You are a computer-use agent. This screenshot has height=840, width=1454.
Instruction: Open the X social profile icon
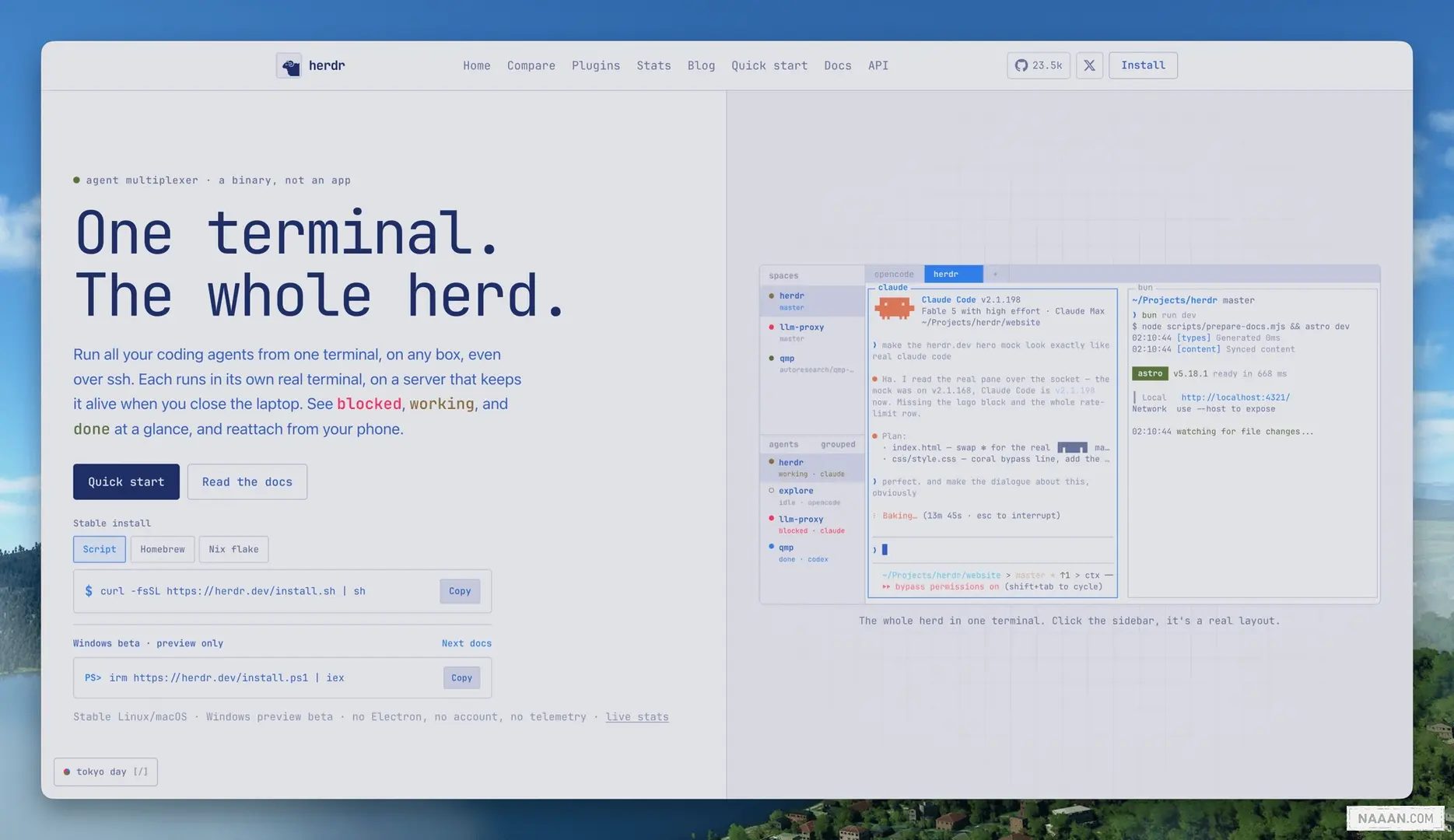click(1089, 65)
